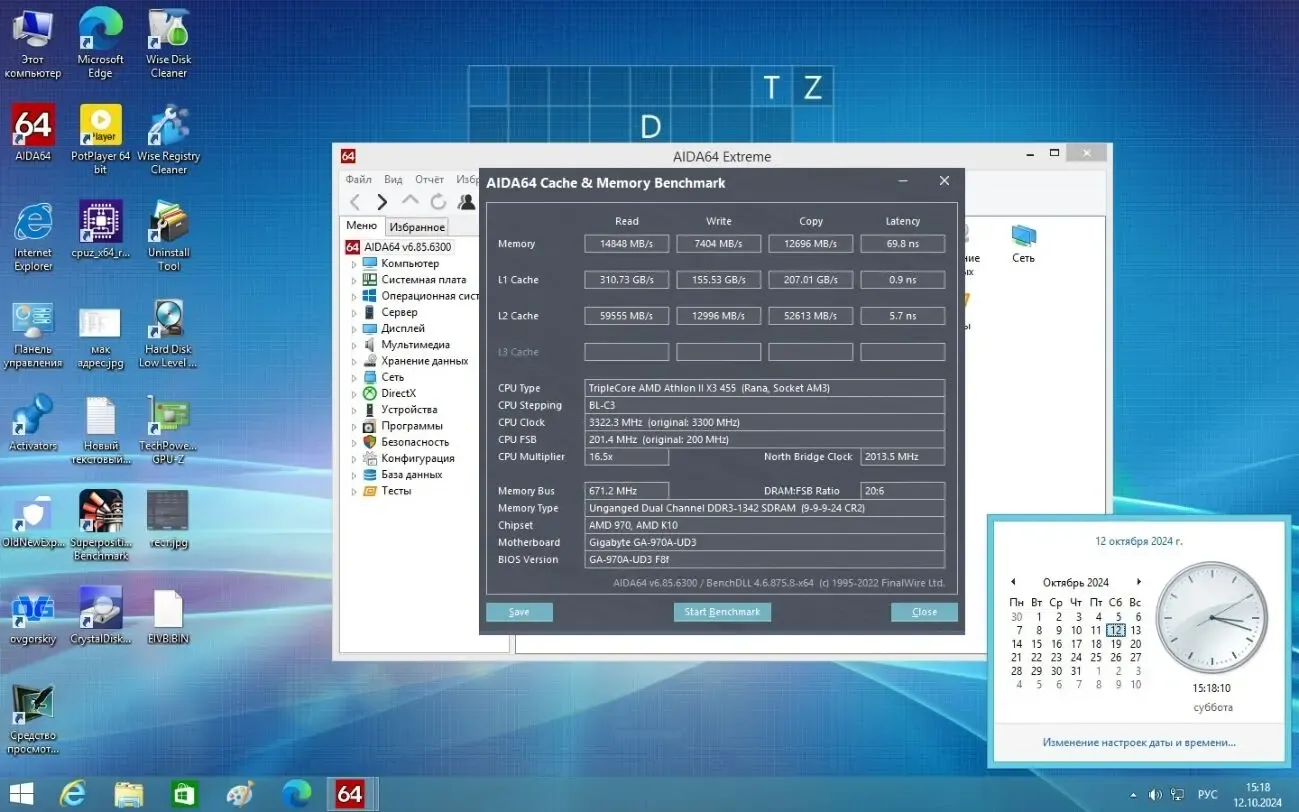
Task: Open the Файл menu
Action: click(358, 179)
